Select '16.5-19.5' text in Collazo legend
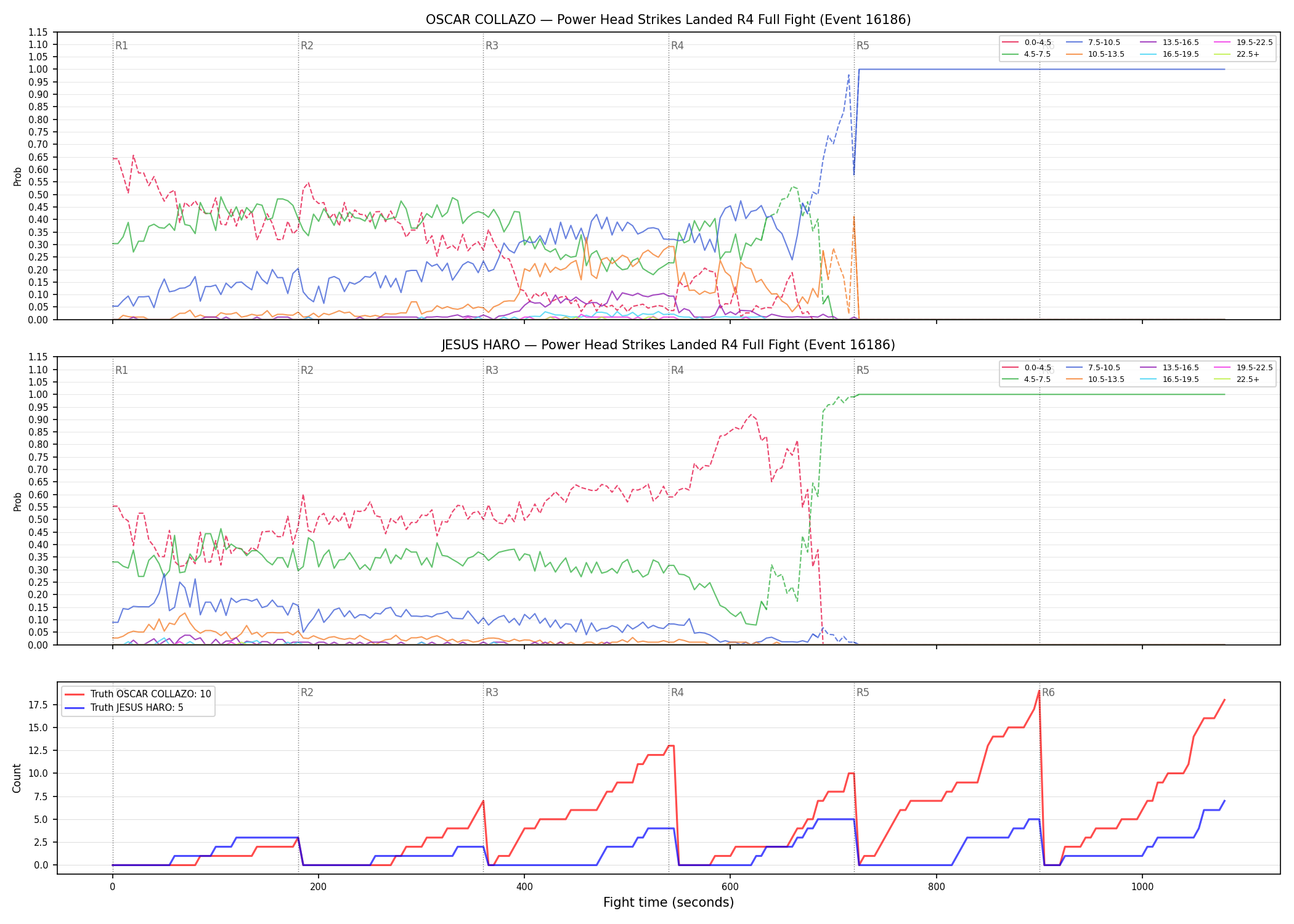Screen dimensions: 1294x924 (1181, 54)
